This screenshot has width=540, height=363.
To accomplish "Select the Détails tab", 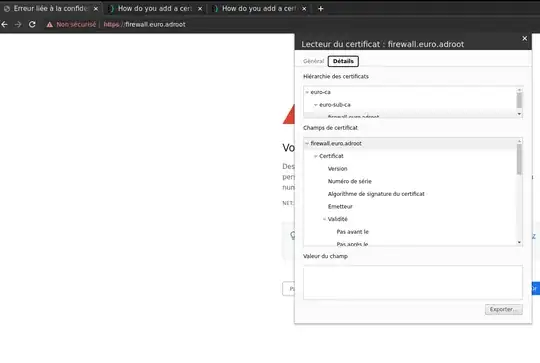I will 343,61.
